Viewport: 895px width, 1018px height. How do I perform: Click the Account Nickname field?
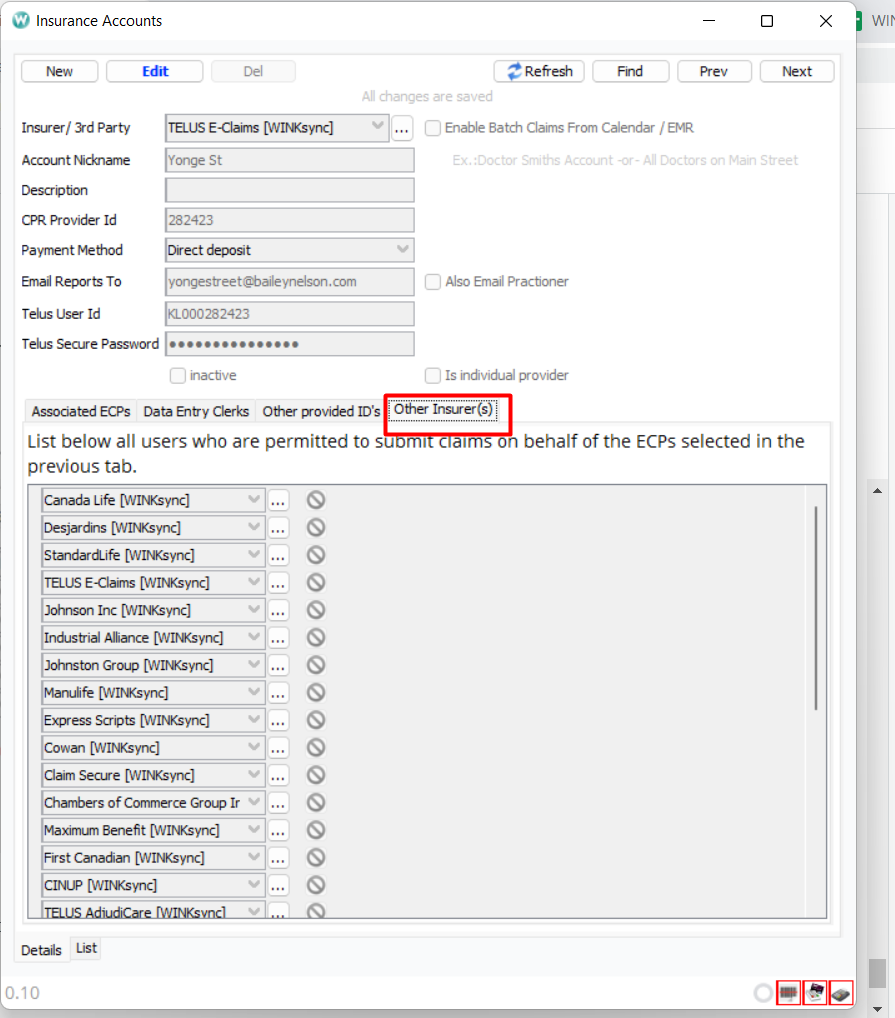click(289, 160)
